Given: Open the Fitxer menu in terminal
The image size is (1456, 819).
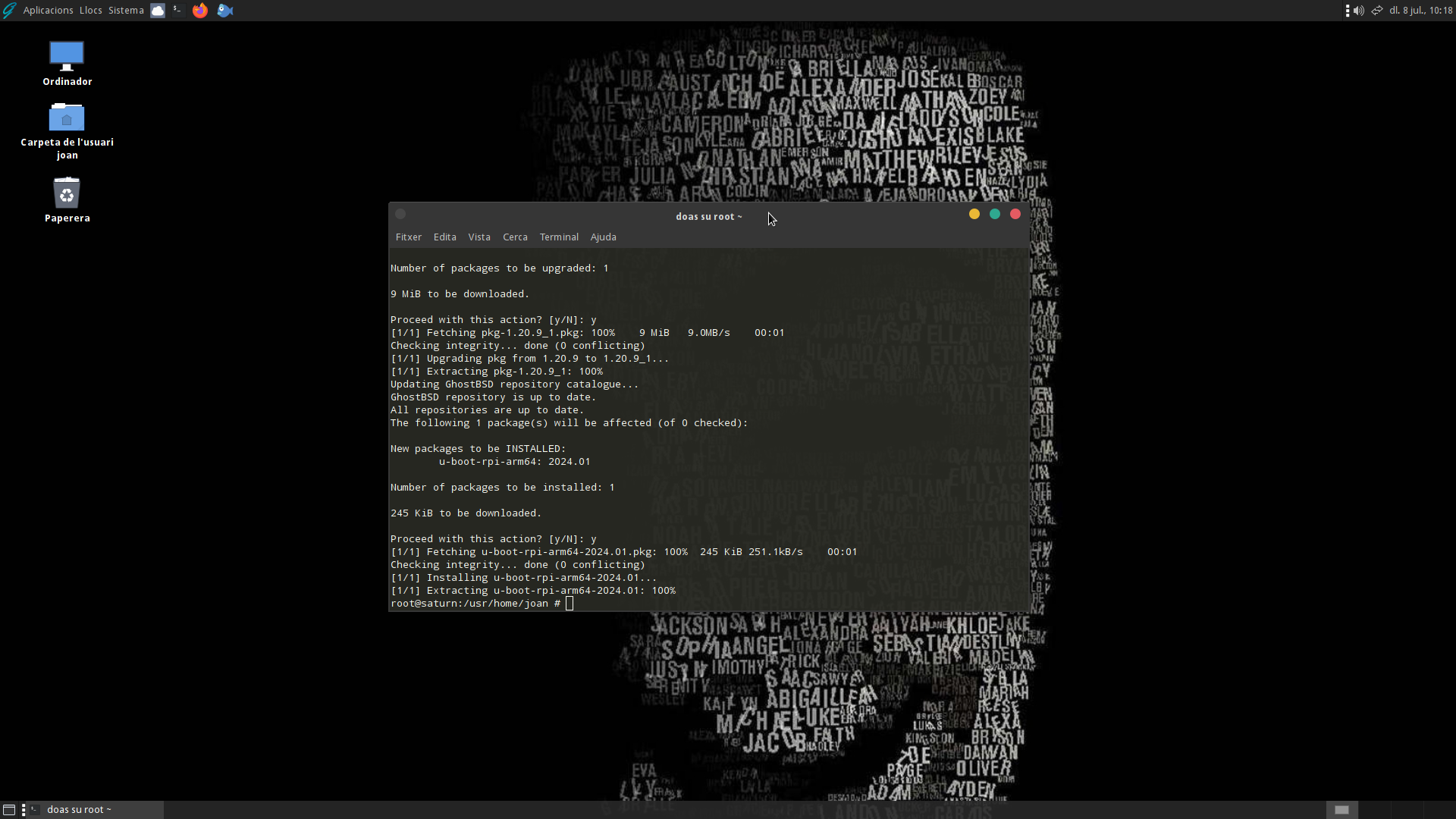Looking at the screenshot, I should (408, 237).
